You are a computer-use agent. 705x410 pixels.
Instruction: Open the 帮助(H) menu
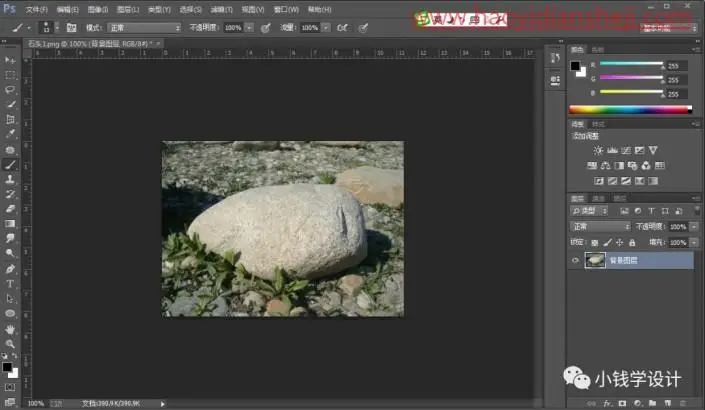pos(319,9)
